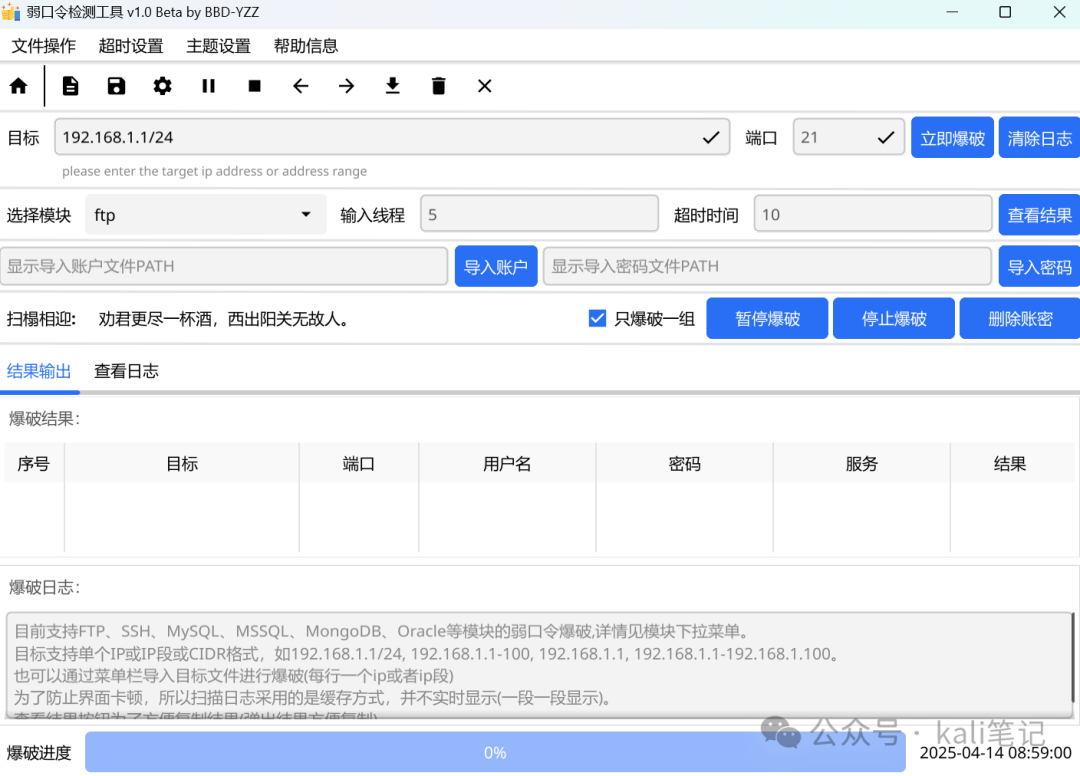Screen dimensions: 1080x776
Task: Click the trash icon in the toolbar
Action: [438, 86]
